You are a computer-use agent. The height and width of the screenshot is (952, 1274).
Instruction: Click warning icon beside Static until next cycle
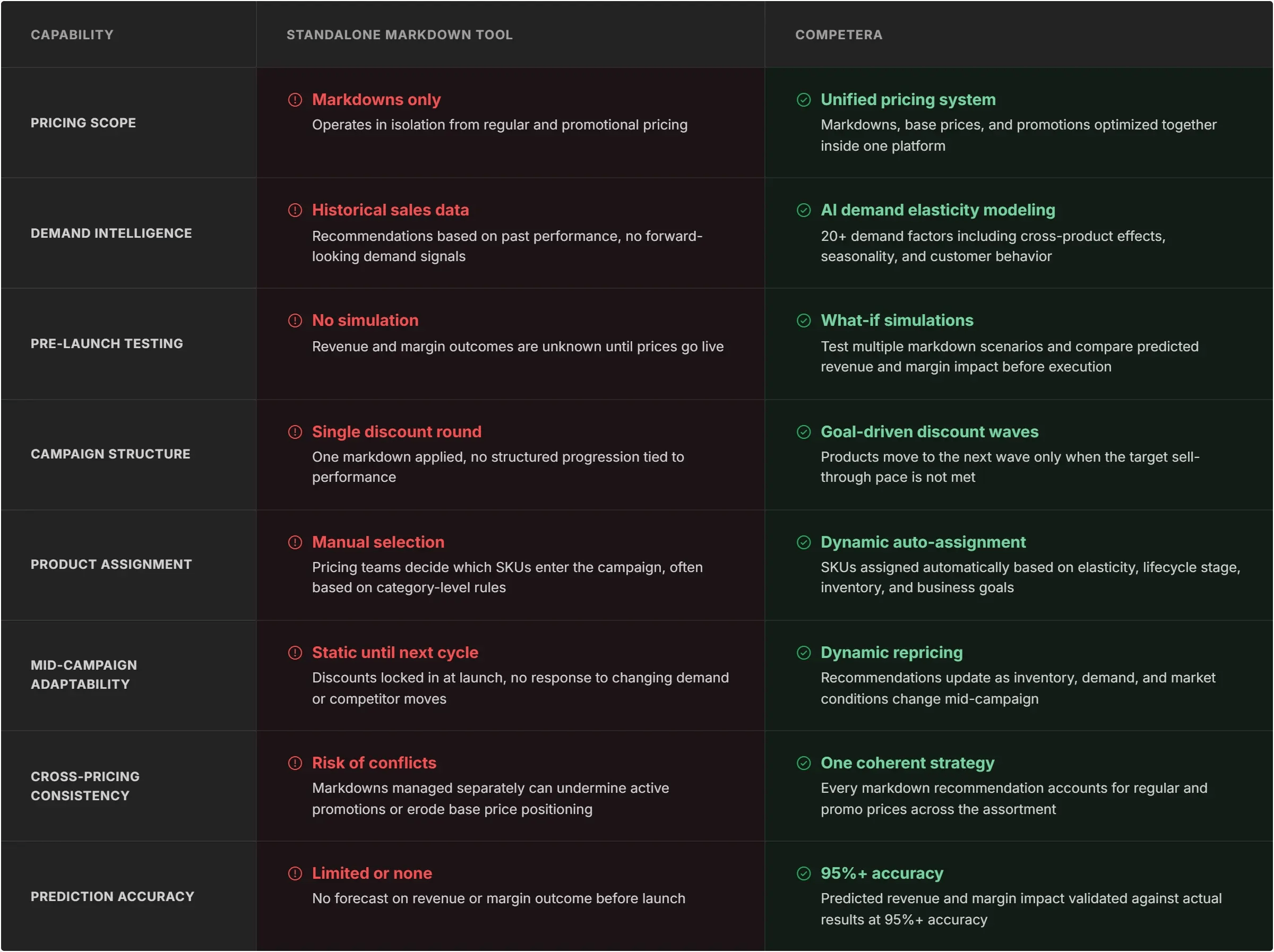point(295,653)
